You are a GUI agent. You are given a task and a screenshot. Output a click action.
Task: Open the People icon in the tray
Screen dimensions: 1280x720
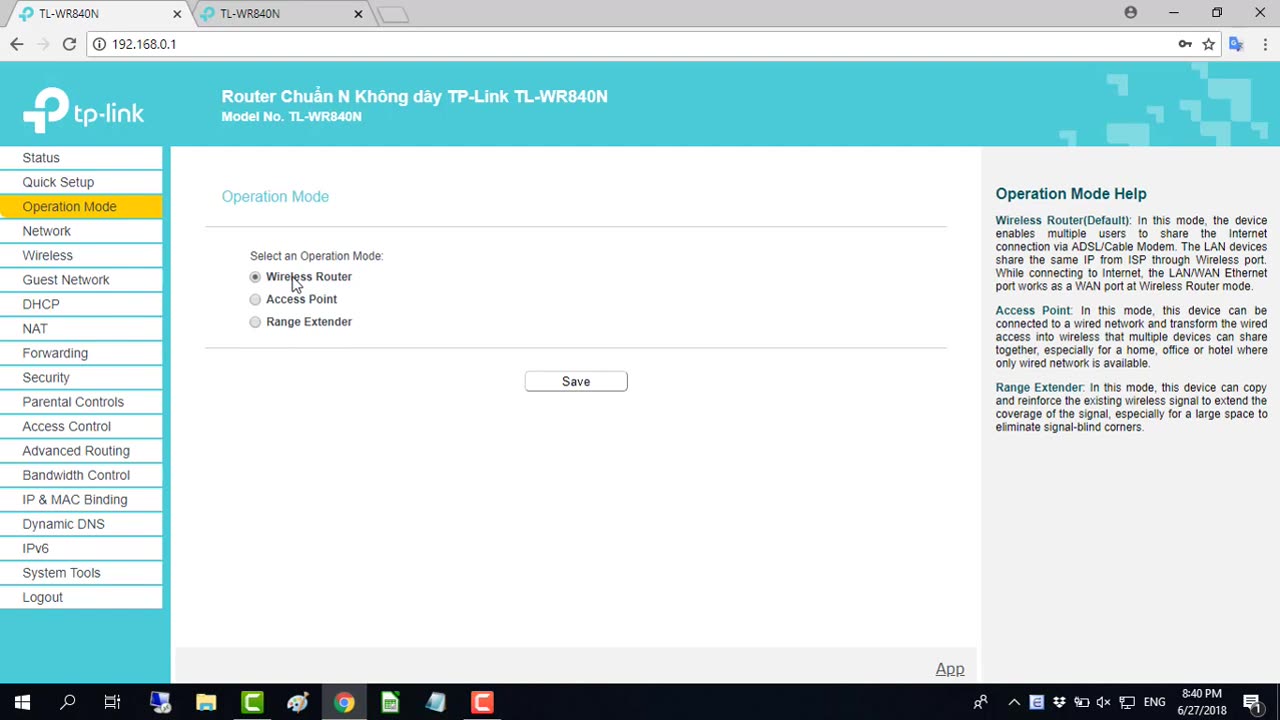(980, 702)
